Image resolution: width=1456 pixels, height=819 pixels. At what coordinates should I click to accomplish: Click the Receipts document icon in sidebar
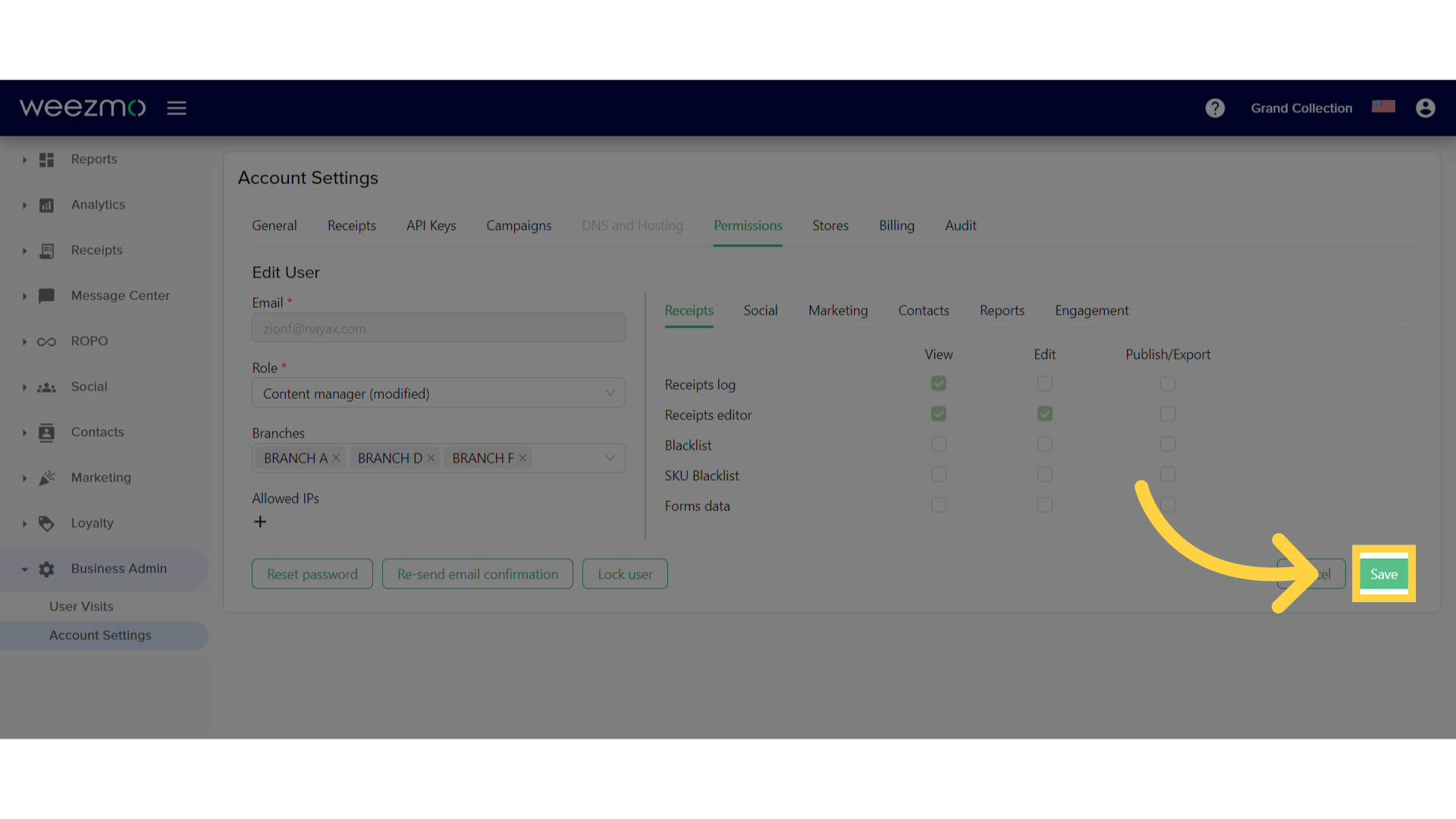tap(46, 250)
